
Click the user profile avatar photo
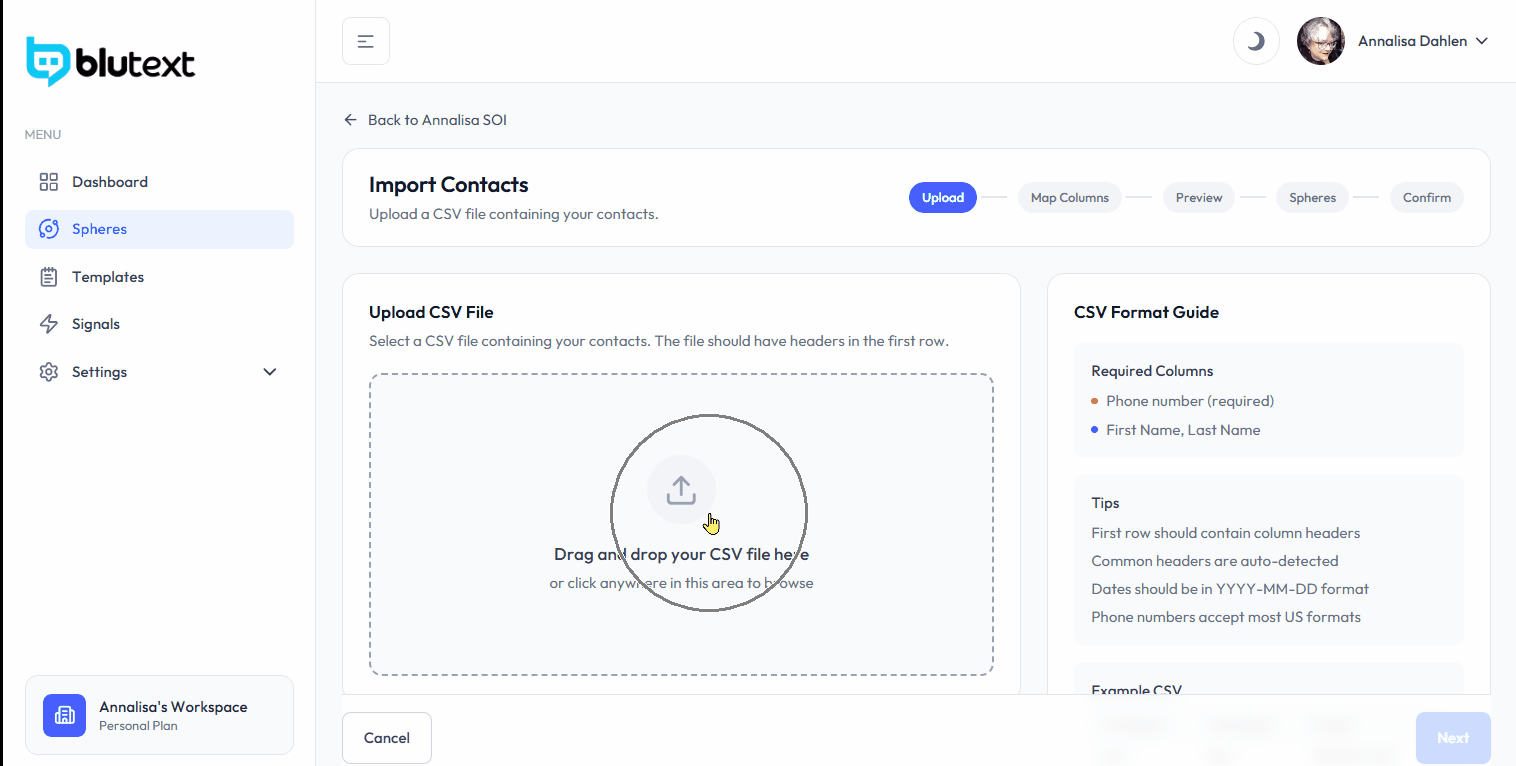1320,41
